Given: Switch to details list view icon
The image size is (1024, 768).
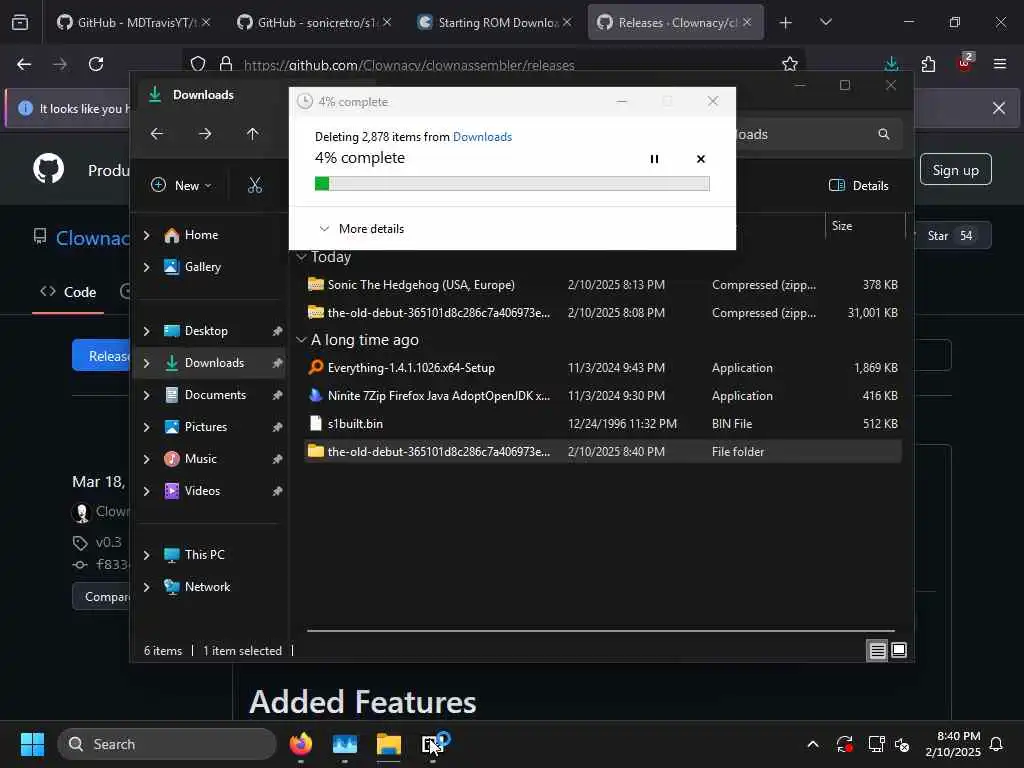Looking at the screenshot, I should click(877, 650).
